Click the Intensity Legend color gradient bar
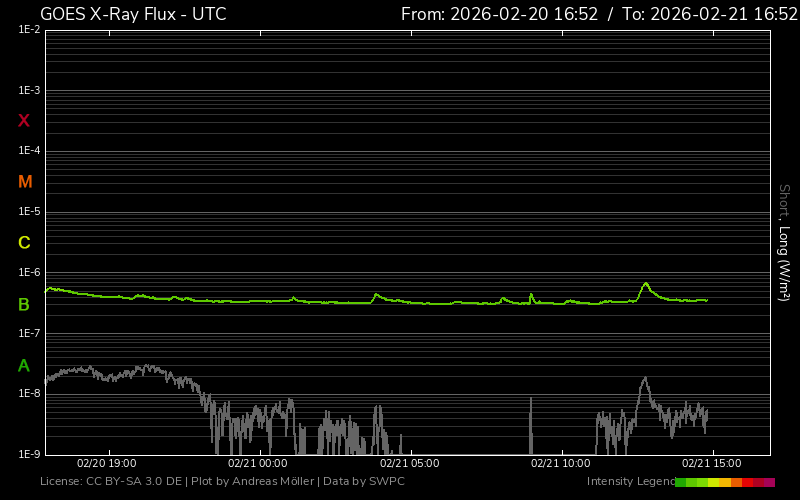The height and width of the screenshot is (500, 800). pos(725,482)
